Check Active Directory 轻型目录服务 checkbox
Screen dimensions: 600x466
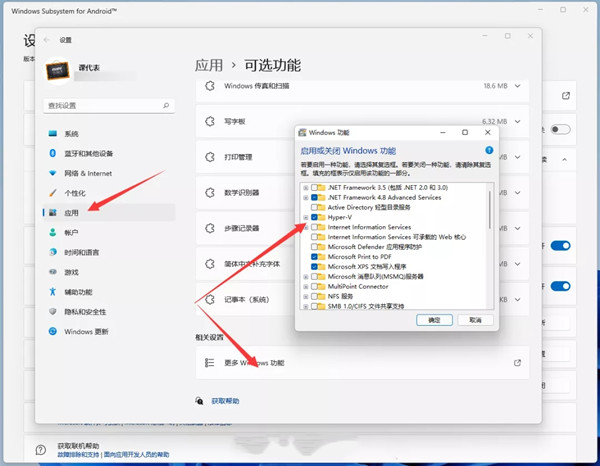click(x=314, y=207)
